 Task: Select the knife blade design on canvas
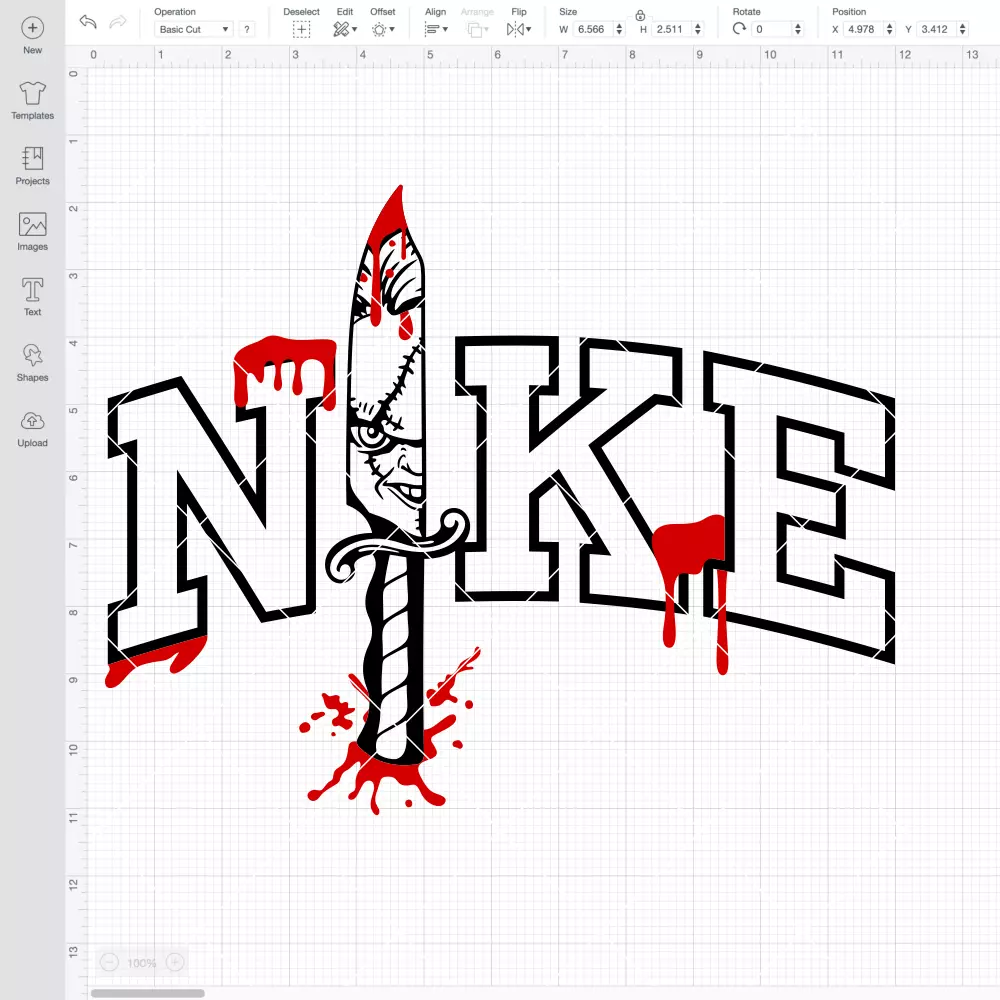coord(387,364)
